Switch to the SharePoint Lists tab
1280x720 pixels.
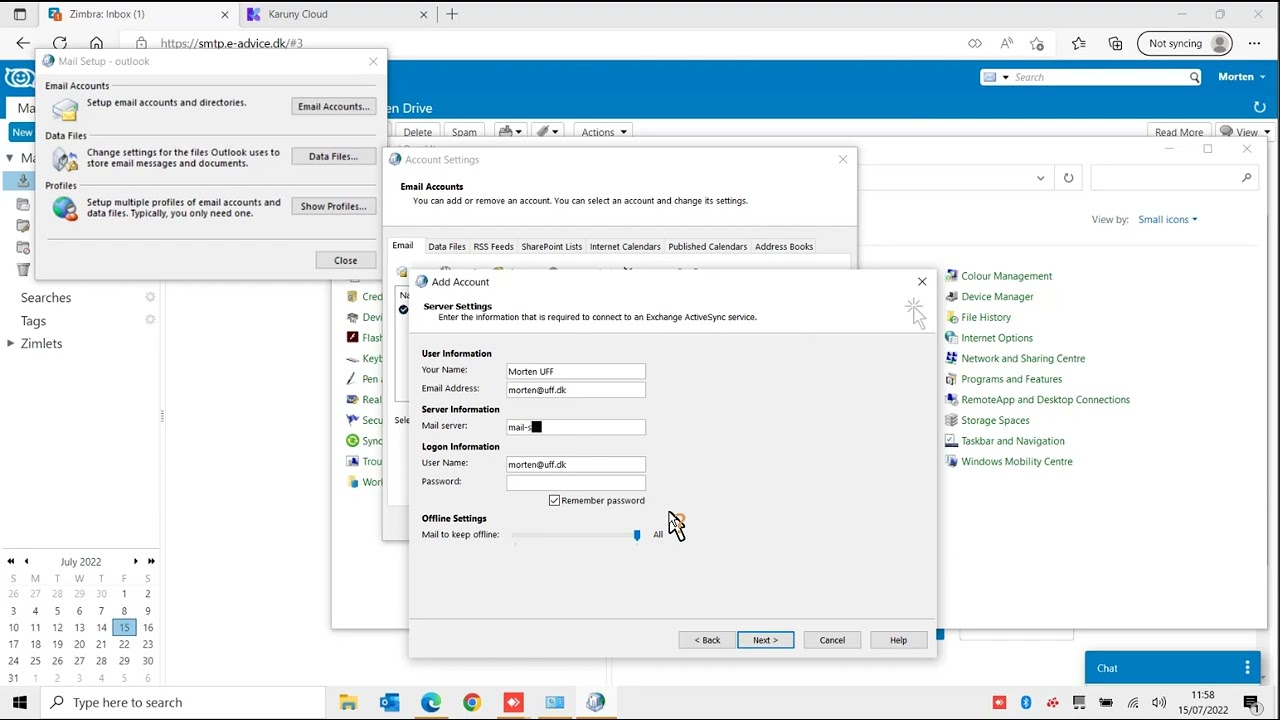tap(551, 247)
